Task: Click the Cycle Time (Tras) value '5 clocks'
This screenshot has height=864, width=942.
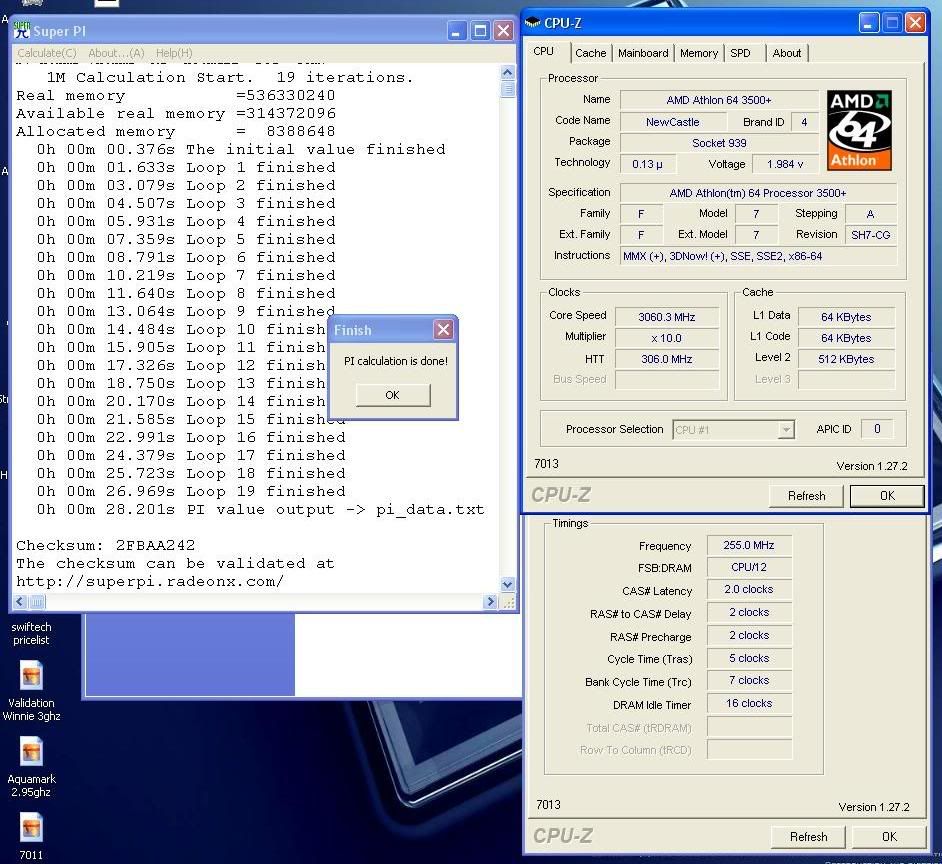Action: click(749, 659)
